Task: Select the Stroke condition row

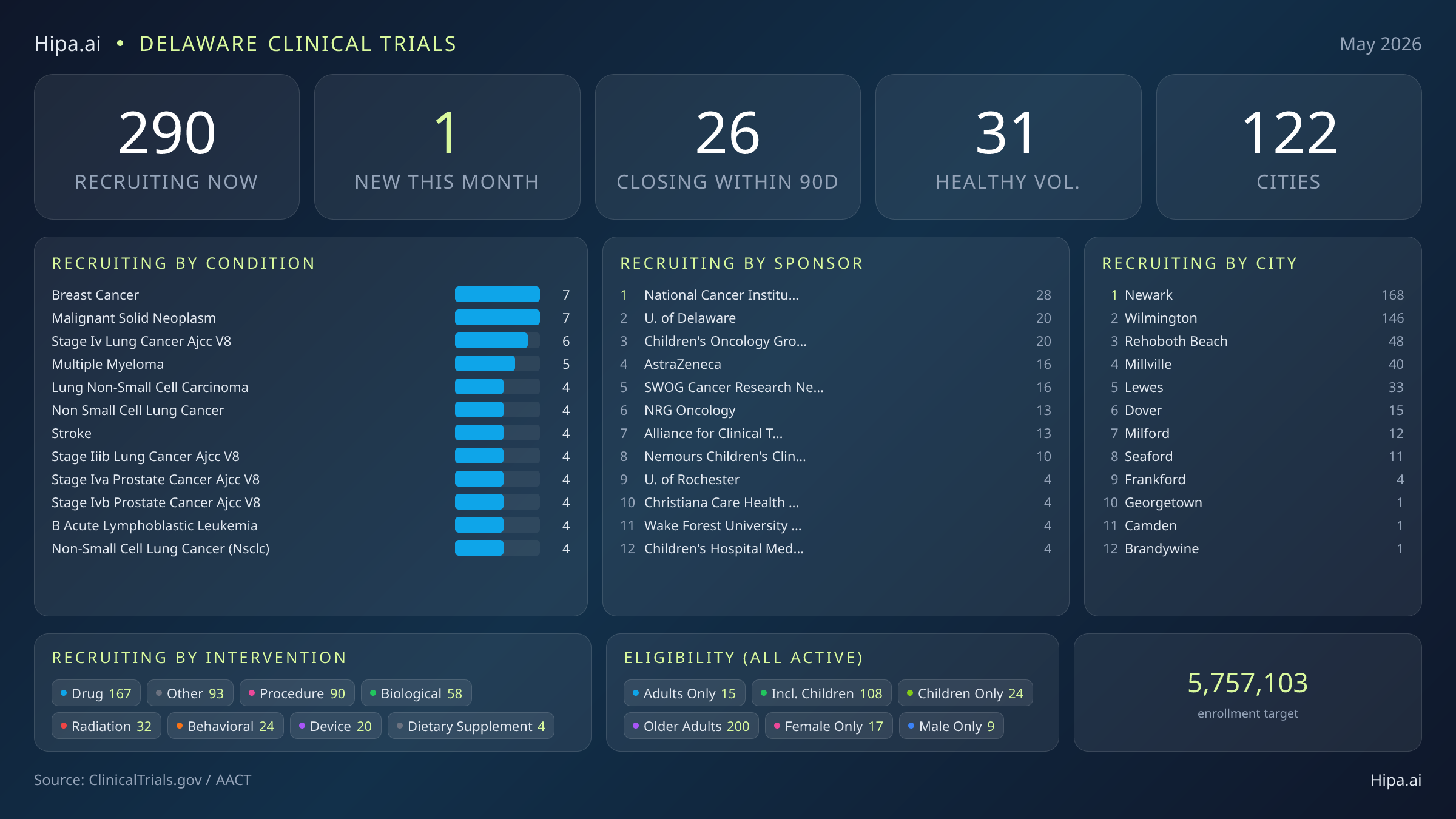Action: (311, 433)
